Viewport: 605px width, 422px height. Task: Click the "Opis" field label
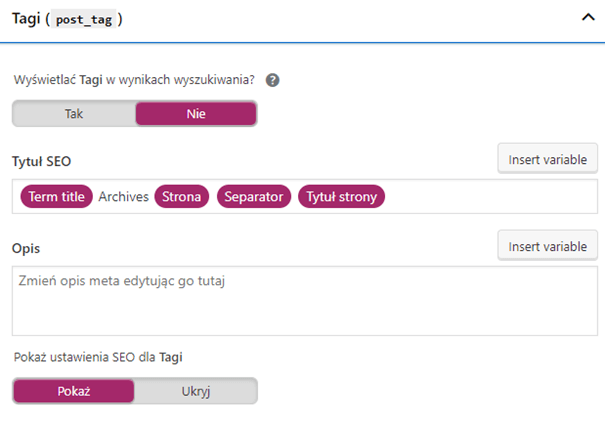click(x=26, y=246)
